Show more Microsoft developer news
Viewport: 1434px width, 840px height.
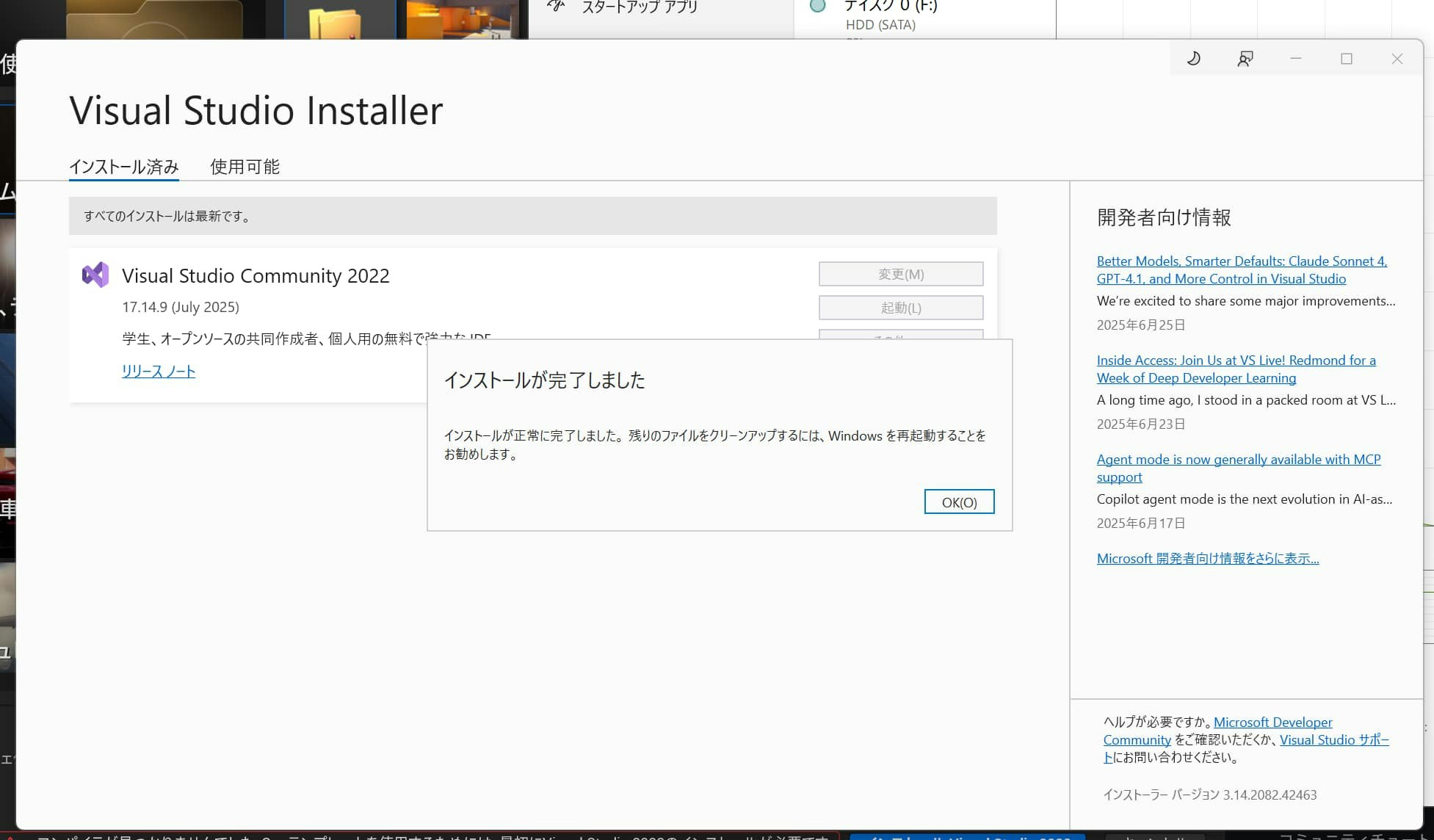(1207, 558)
